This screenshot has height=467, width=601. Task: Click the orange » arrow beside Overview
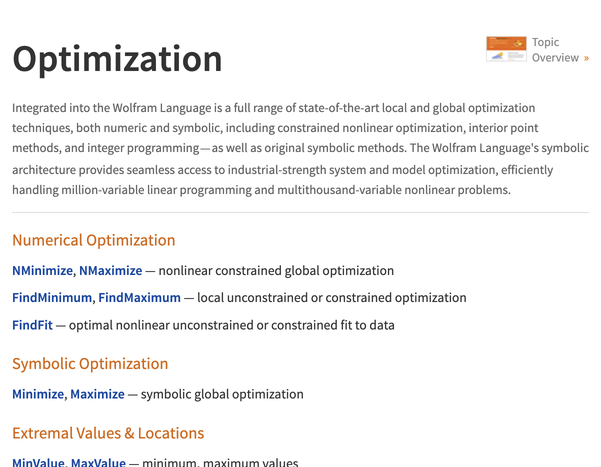(x=586, y=58)
